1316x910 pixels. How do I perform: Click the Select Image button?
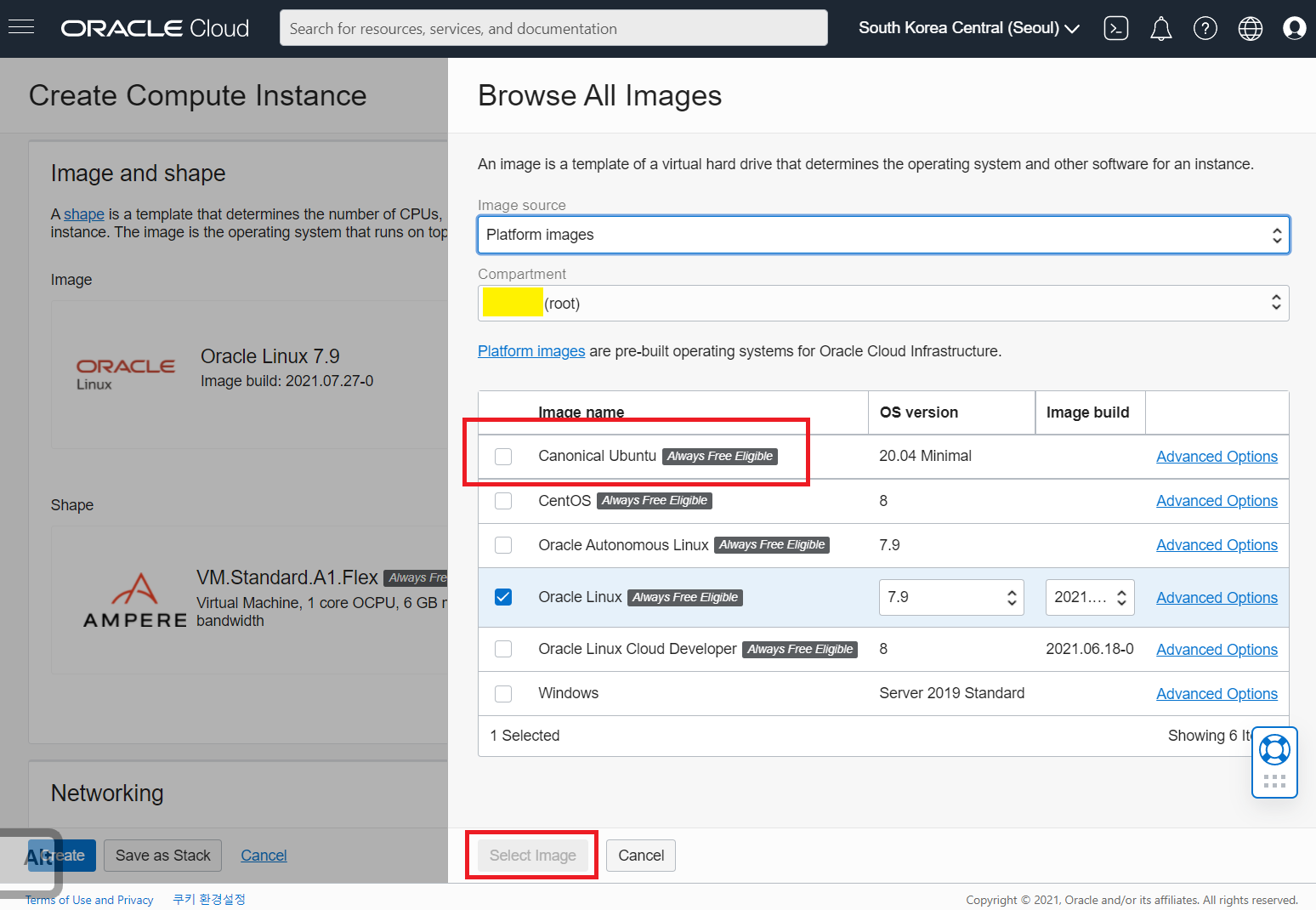point(532,856)
